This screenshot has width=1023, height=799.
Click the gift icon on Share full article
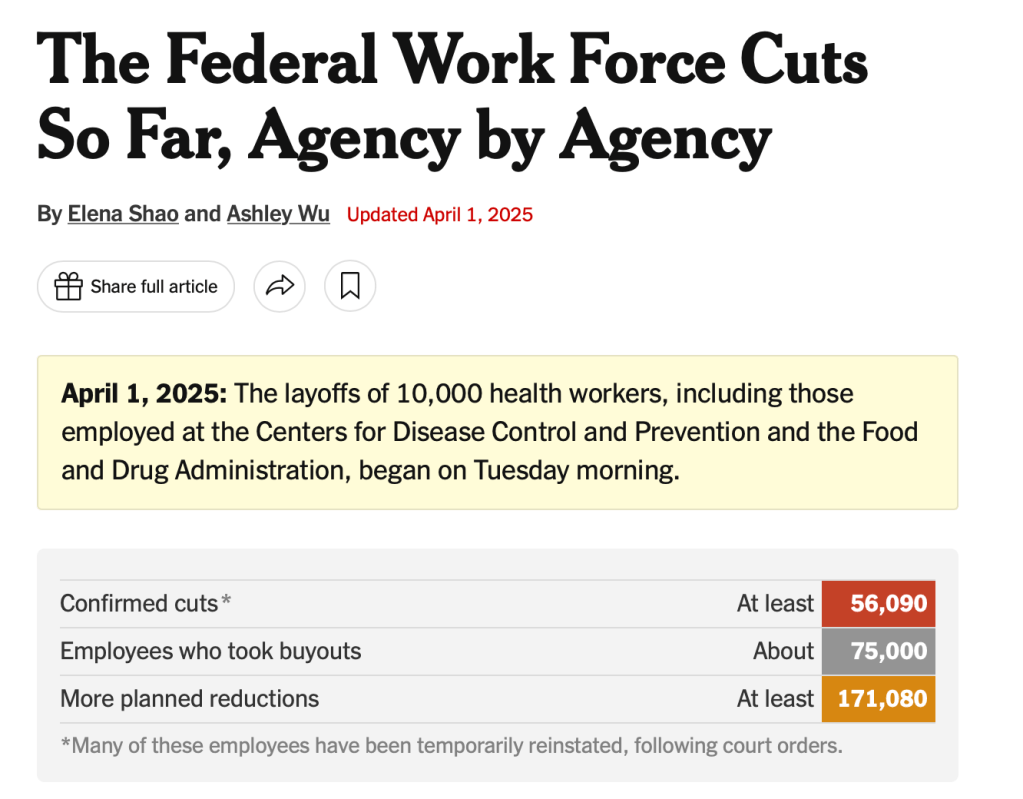68,286
